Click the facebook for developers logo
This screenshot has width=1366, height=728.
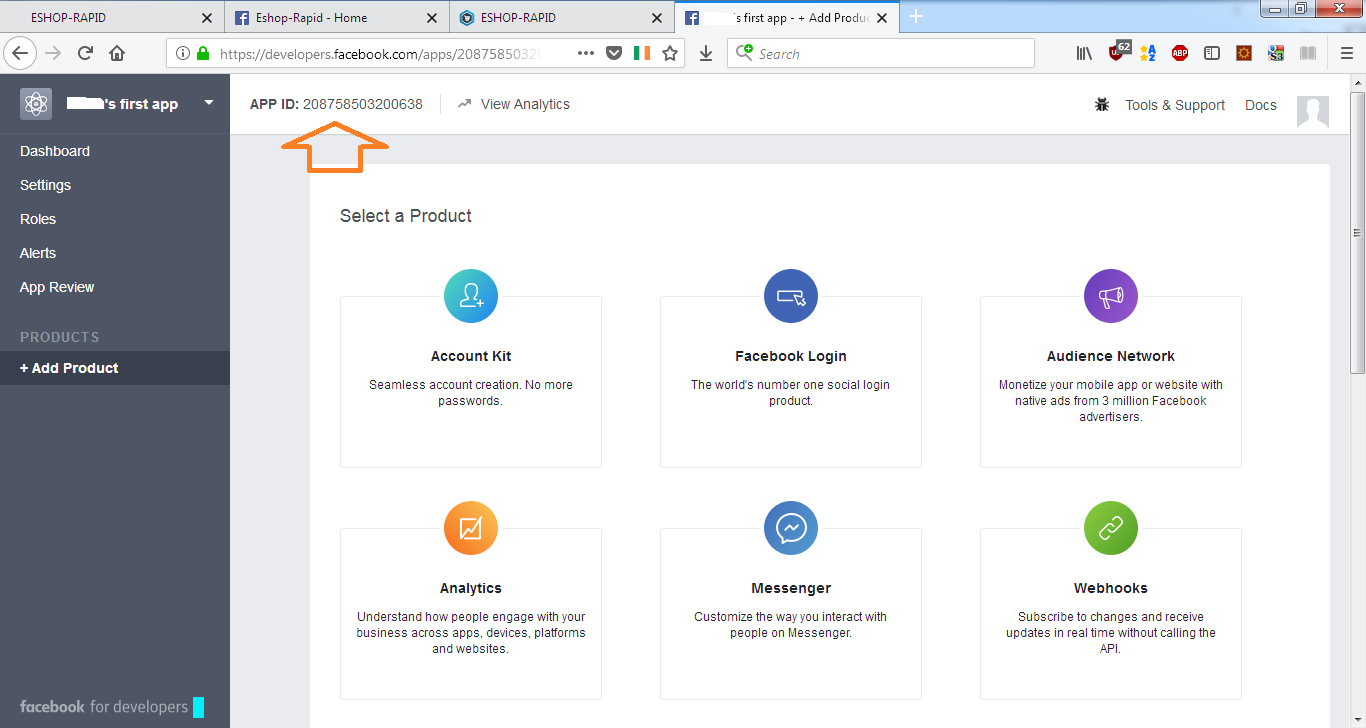click(112, 707)
